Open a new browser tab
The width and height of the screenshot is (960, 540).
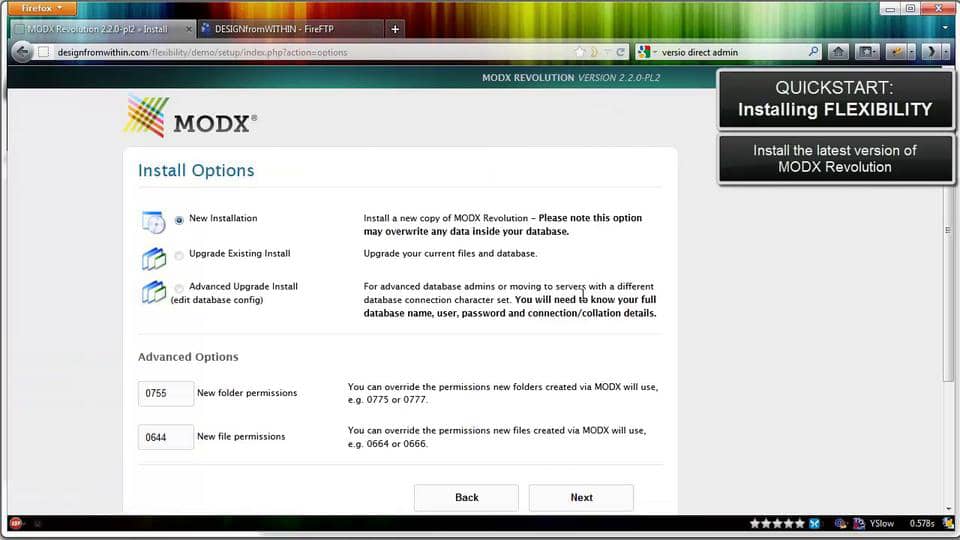[395, 29]
